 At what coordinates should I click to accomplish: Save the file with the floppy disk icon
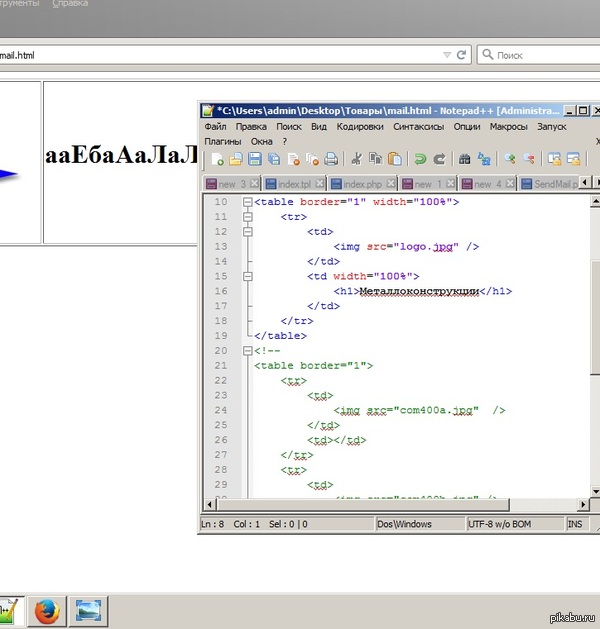(254, 159)
